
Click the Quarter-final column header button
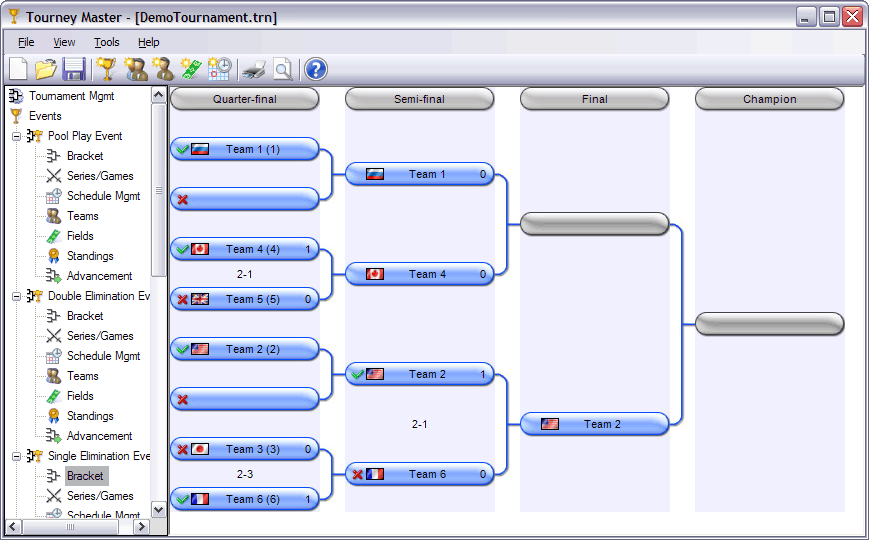(x=245, y=99)
